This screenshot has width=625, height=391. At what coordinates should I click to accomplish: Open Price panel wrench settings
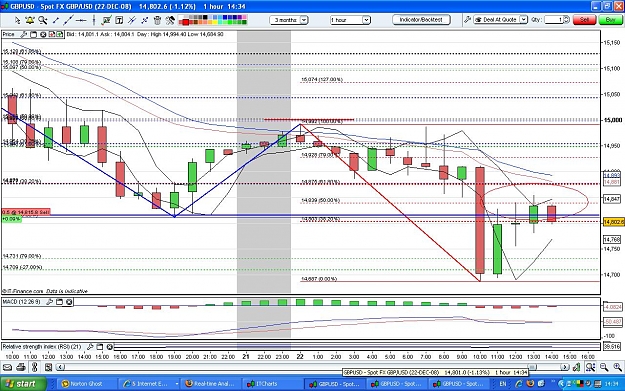[x=24, y=35]
